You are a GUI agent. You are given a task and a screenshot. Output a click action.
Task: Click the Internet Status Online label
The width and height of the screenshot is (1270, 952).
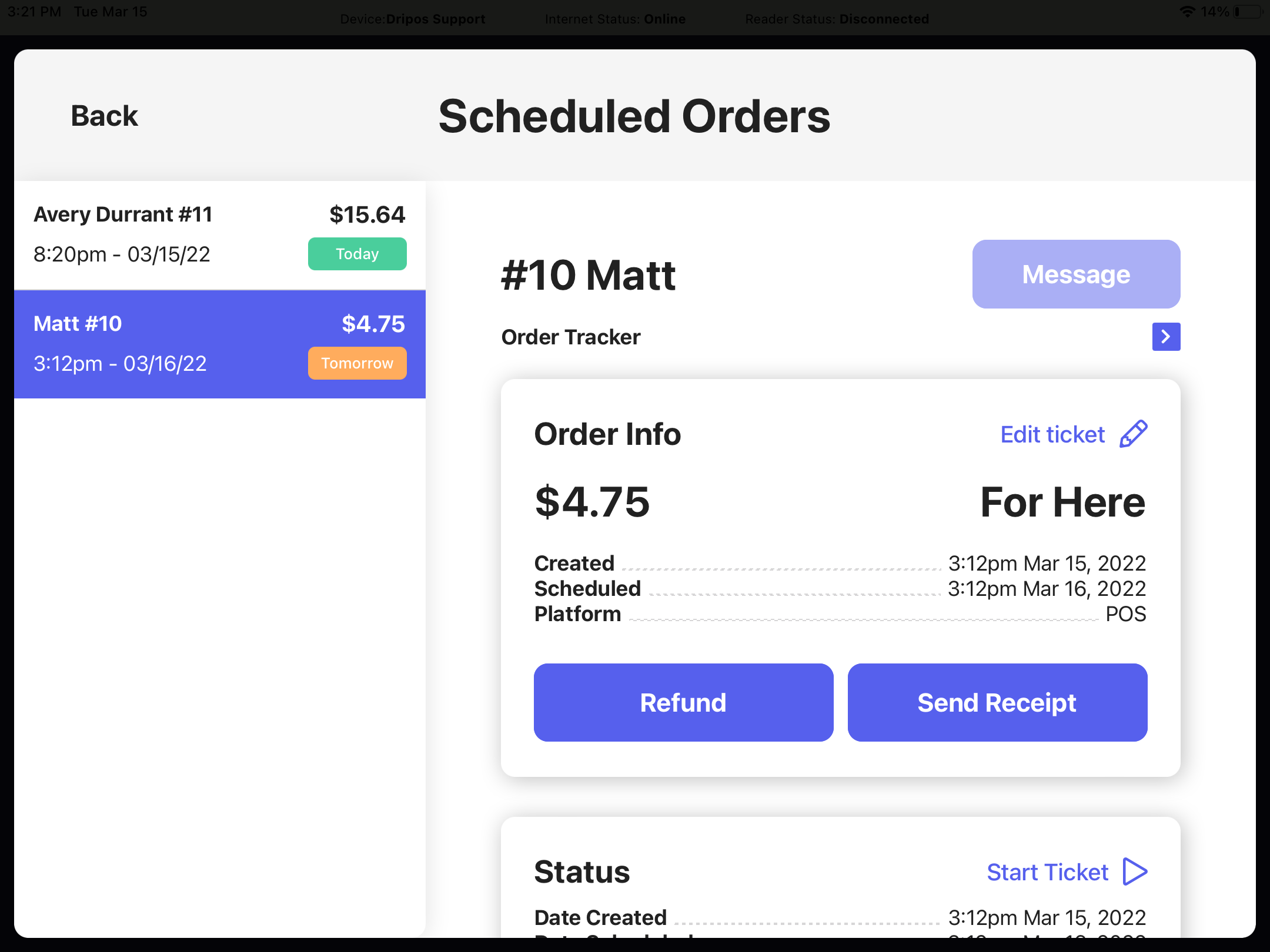[x=615, y=19]
